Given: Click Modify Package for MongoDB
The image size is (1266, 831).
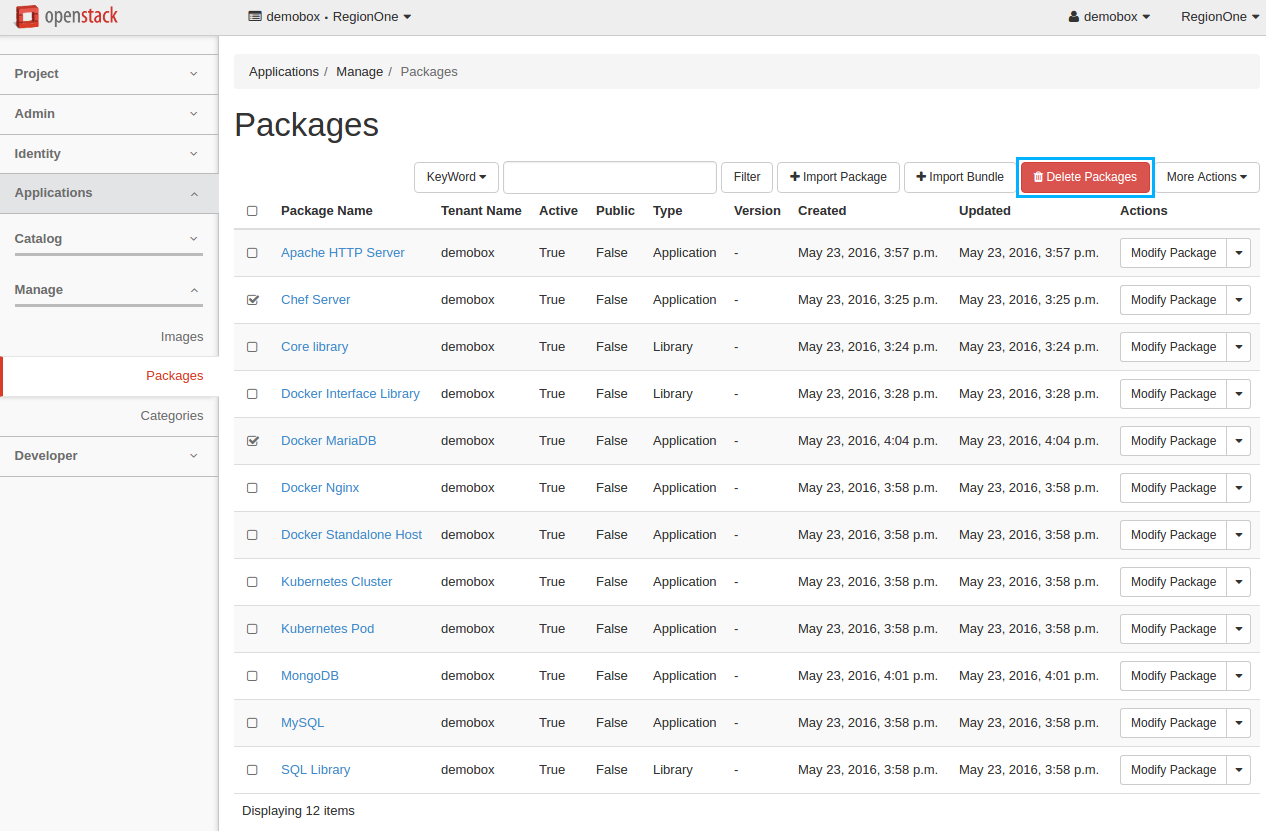Looking at the screenshot, I should click(1172, 675).
